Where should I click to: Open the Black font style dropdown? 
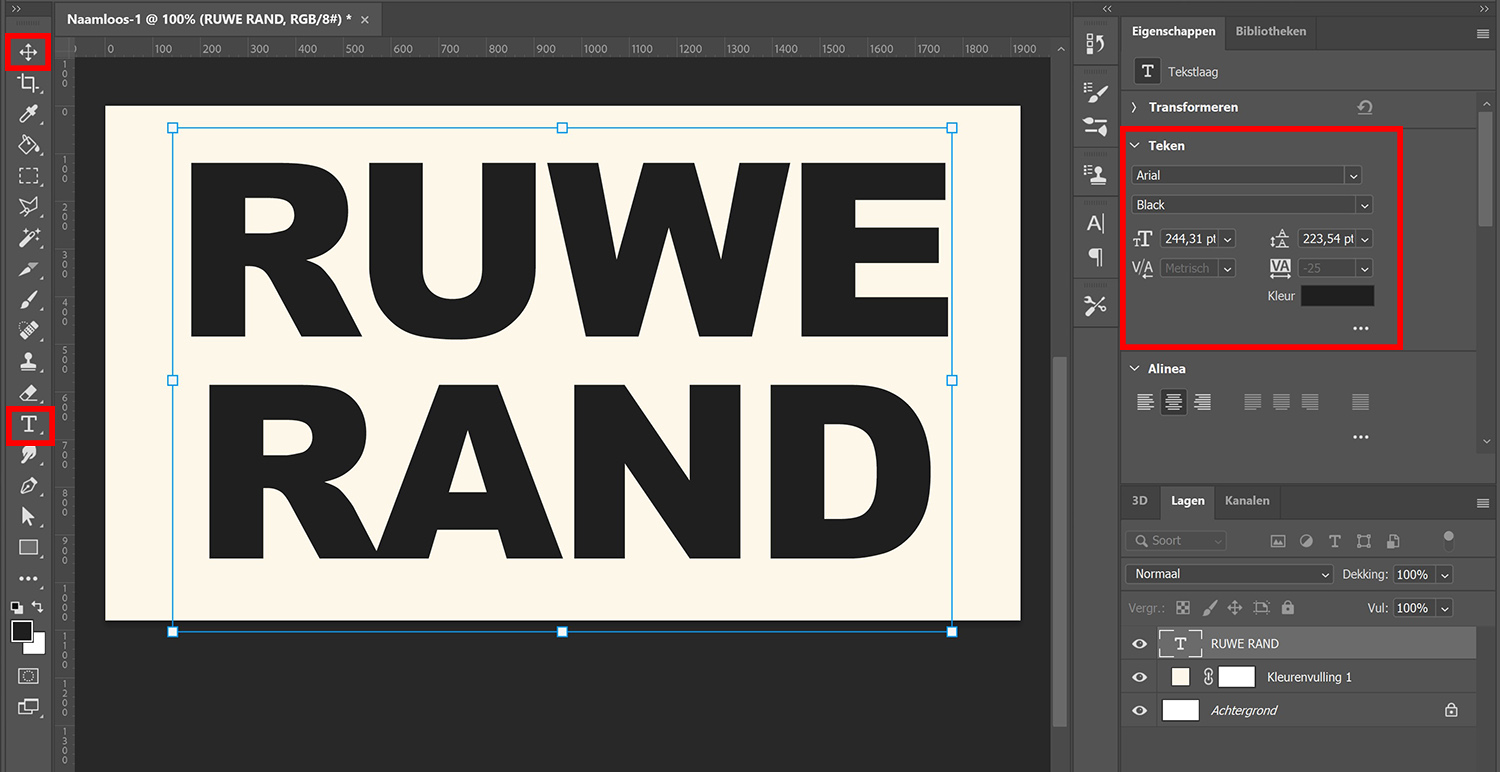pyautogui.click(x=1366, y=204)
